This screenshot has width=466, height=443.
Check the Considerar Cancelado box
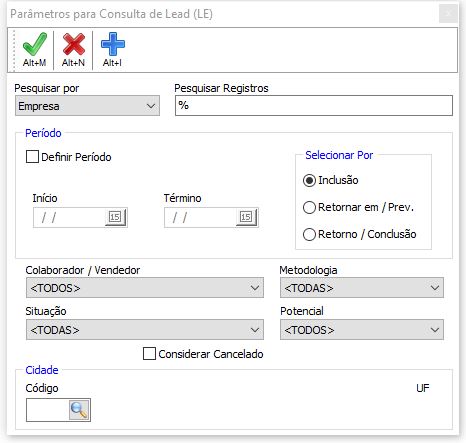(149, 354)
